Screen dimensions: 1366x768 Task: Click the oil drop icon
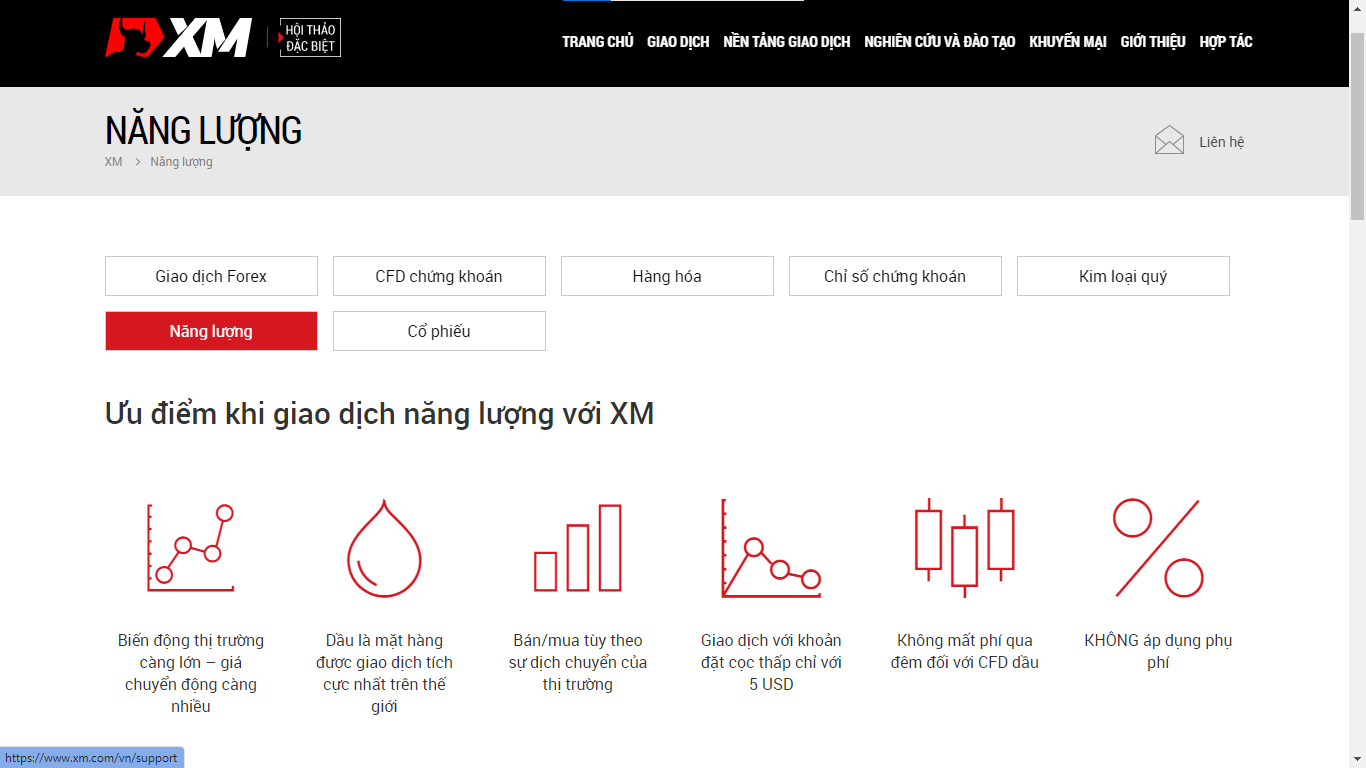[384, 549]
